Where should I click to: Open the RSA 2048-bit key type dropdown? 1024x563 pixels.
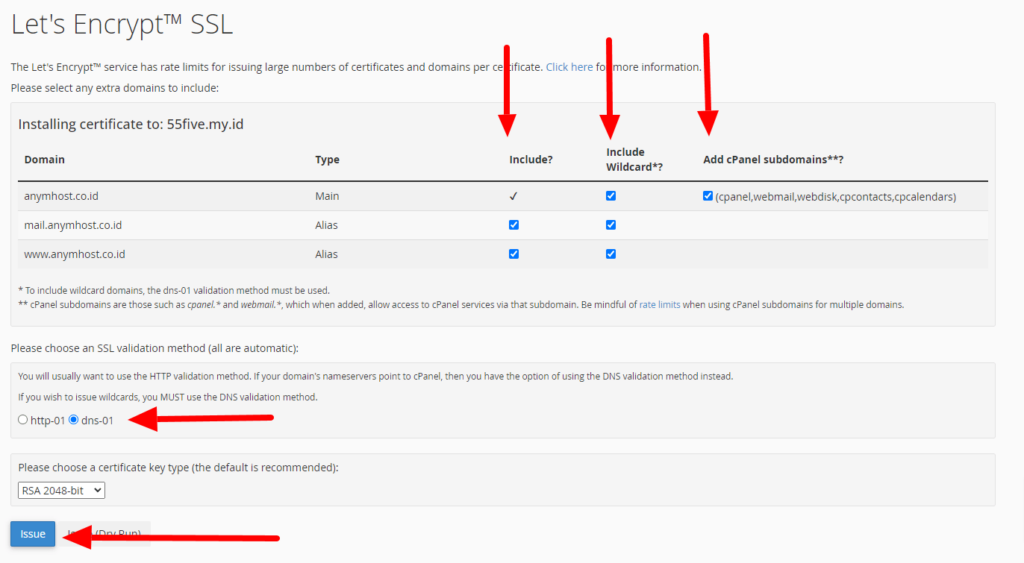click(61, 490)
